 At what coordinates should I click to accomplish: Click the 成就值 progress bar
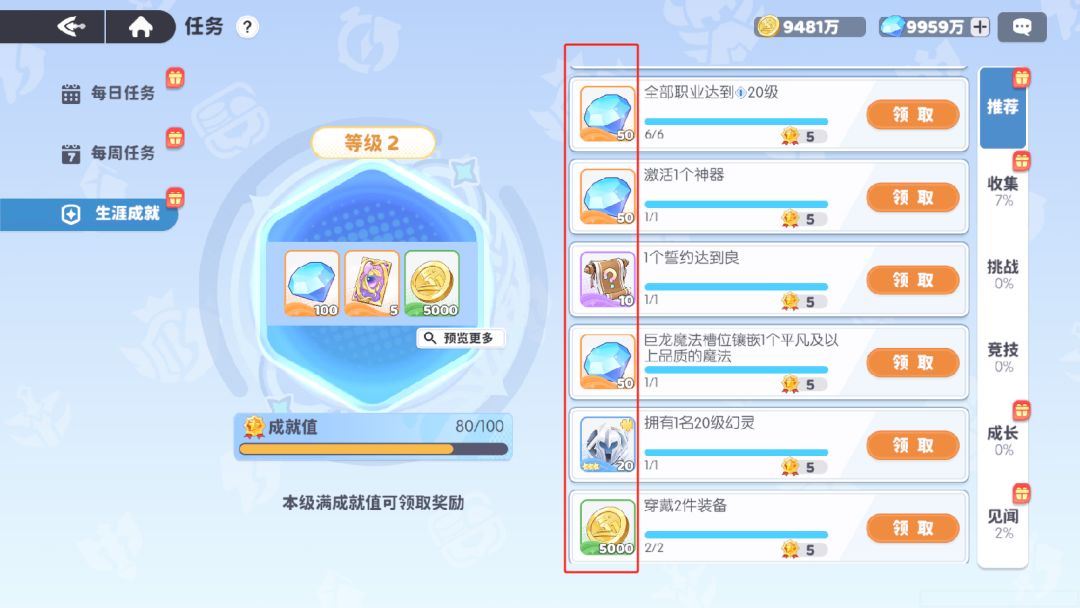pyautogui.click(x=373, y=449)
